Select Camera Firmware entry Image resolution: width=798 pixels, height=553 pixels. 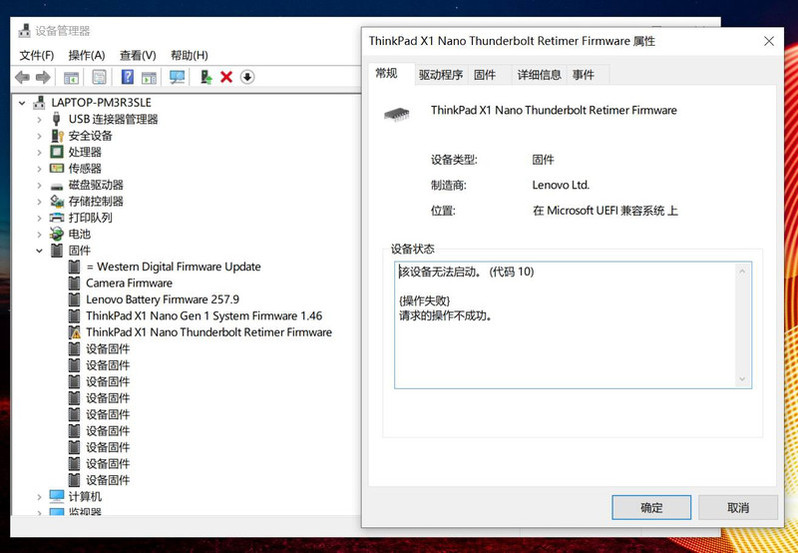(129, 283)
